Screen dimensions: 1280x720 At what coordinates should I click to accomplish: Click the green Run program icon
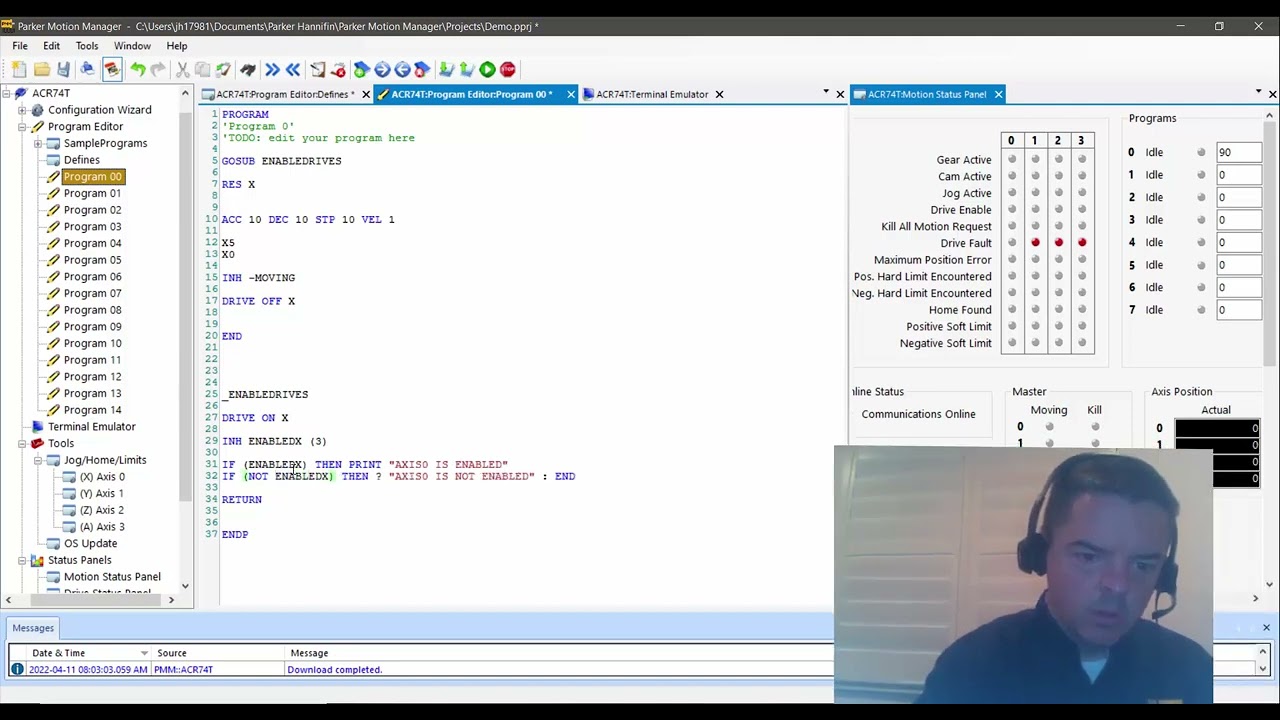point(487,69)
